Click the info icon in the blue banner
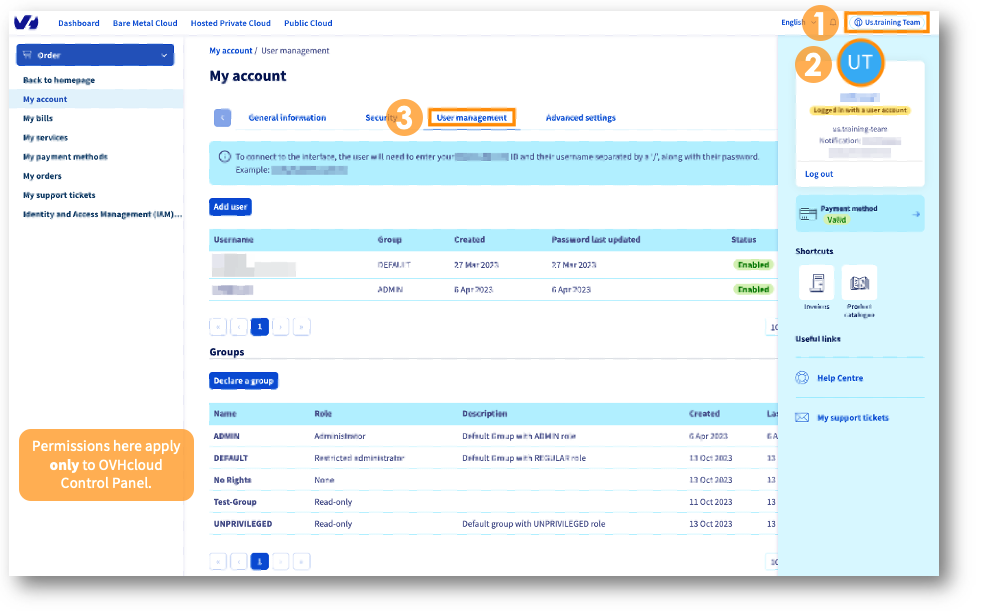The image size is (982, 611). coord(224,157)
